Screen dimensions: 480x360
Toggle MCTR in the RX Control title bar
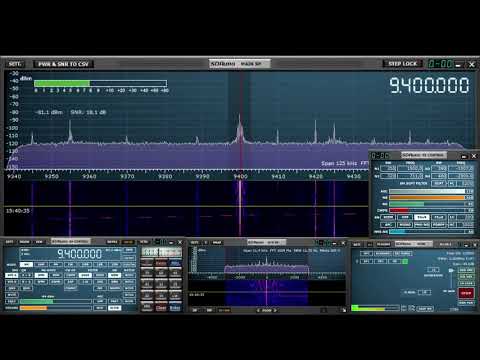[128, 242]
